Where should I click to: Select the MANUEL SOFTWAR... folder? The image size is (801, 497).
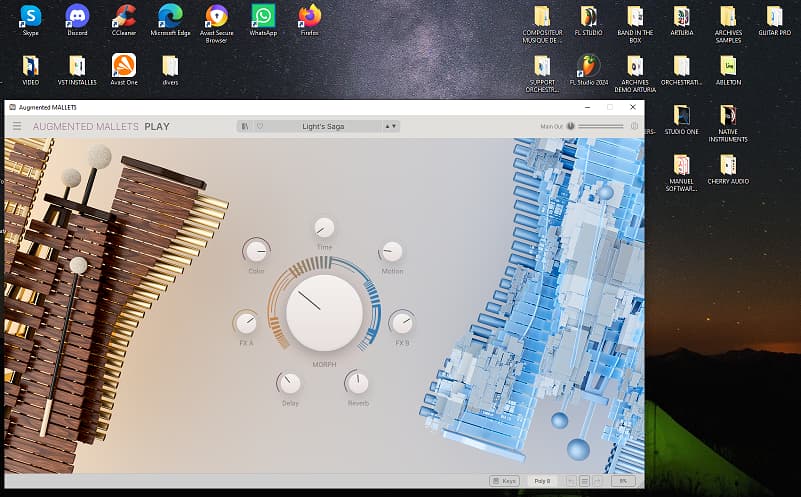[x=681, y=173]
